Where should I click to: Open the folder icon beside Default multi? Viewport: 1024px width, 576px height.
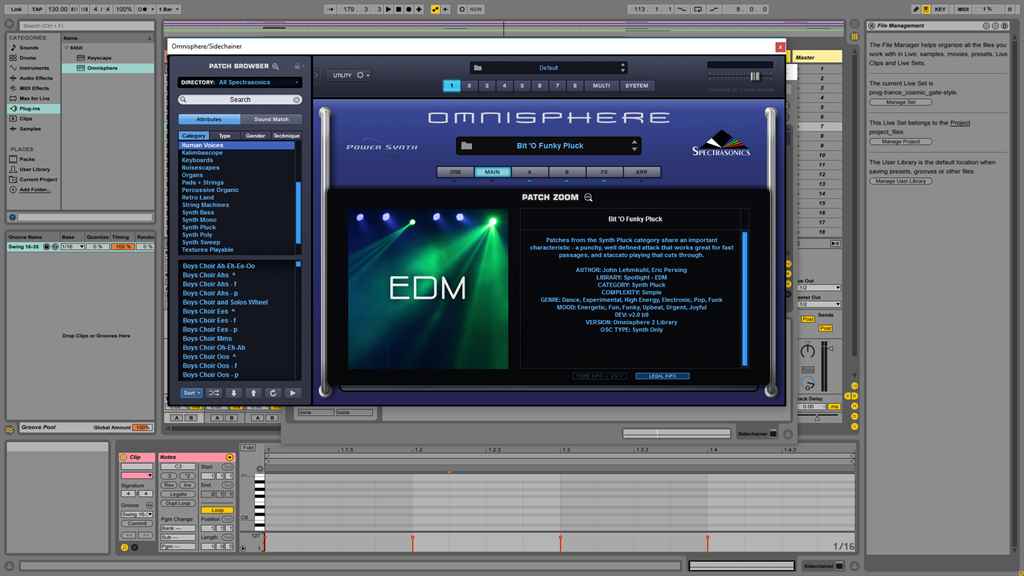[x=477, y=68]
